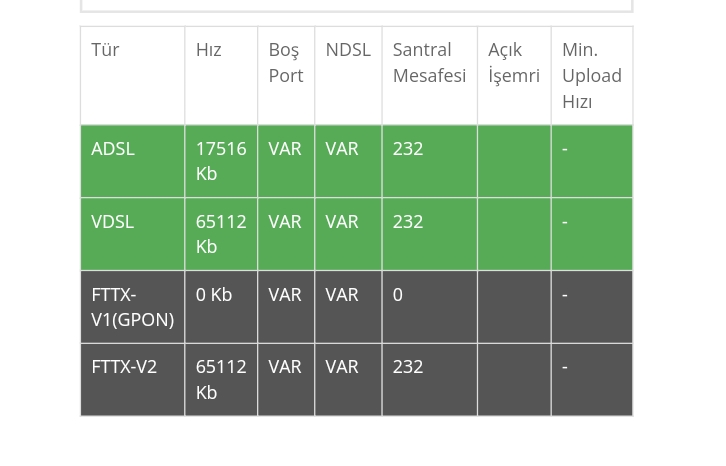Viewport: 726px width, 466px height.
Task: Click ADSL row Santral Mesafesi 232 cell
Action: [x=408, y=149]
